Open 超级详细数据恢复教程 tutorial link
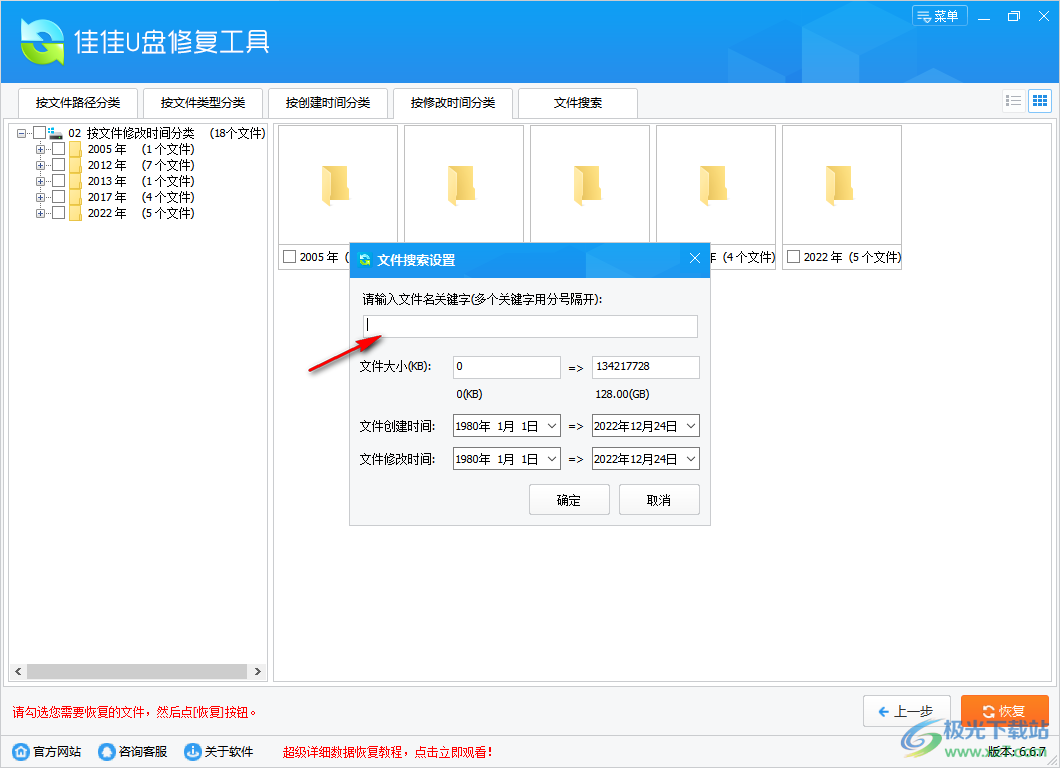Image resolution: width=1060 pixels, height=768 pixels. click(x=387, y=752)
